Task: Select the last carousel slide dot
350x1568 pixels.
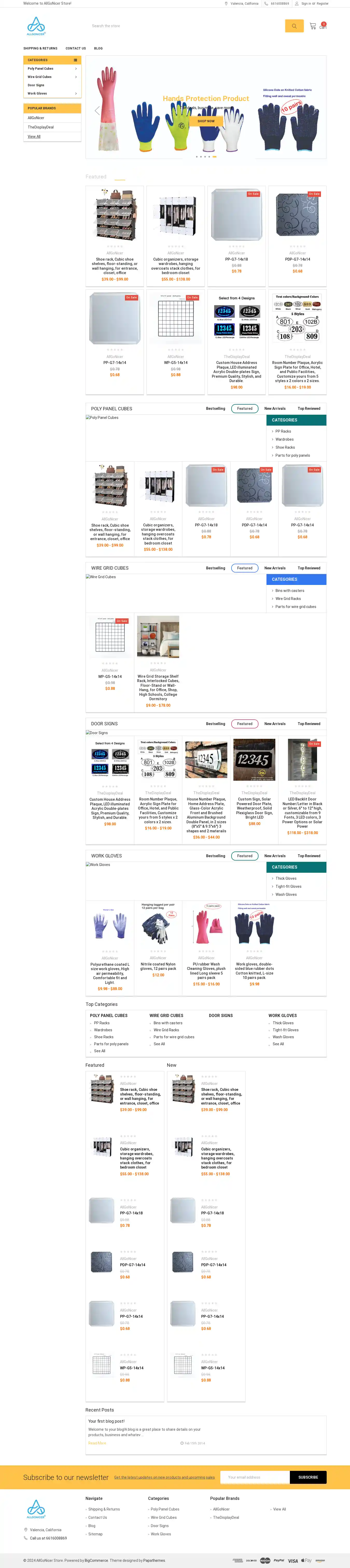Action: click(214, 156)
